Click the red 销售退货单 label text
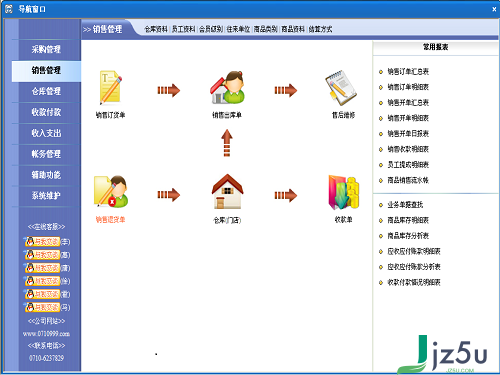The width and height of the screenshot is (500, 375). (110, 220)
